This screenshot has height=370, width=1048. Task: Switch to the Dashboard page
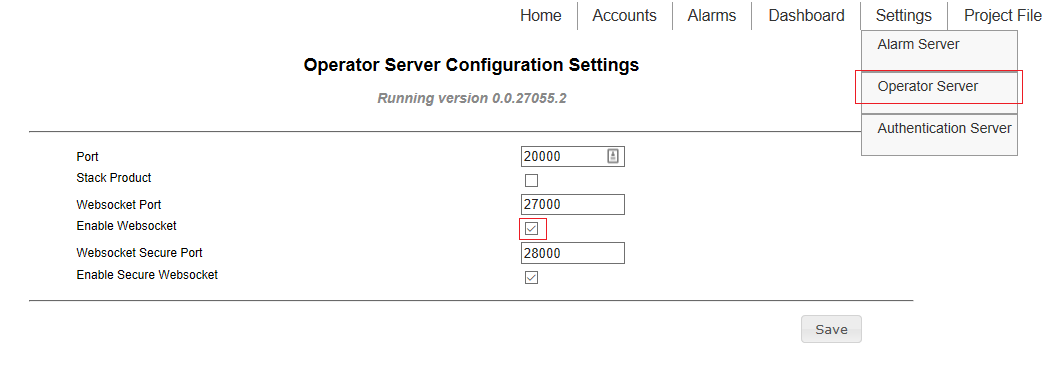pos(806,15)
